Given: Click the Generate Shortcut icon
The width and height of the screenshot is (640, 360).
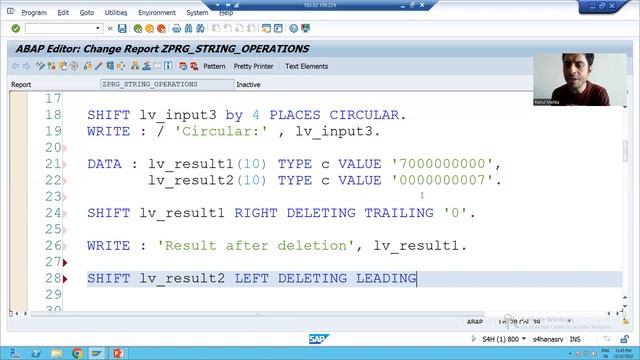Looking at the screenshot, I should (278, 28).
